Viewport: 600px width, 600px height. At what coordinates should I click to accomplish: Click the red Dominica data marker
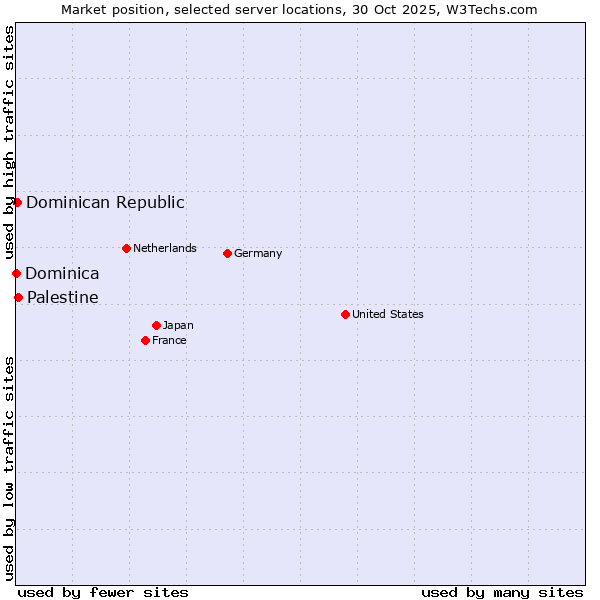pyautogui.click(x=16, y=273)
